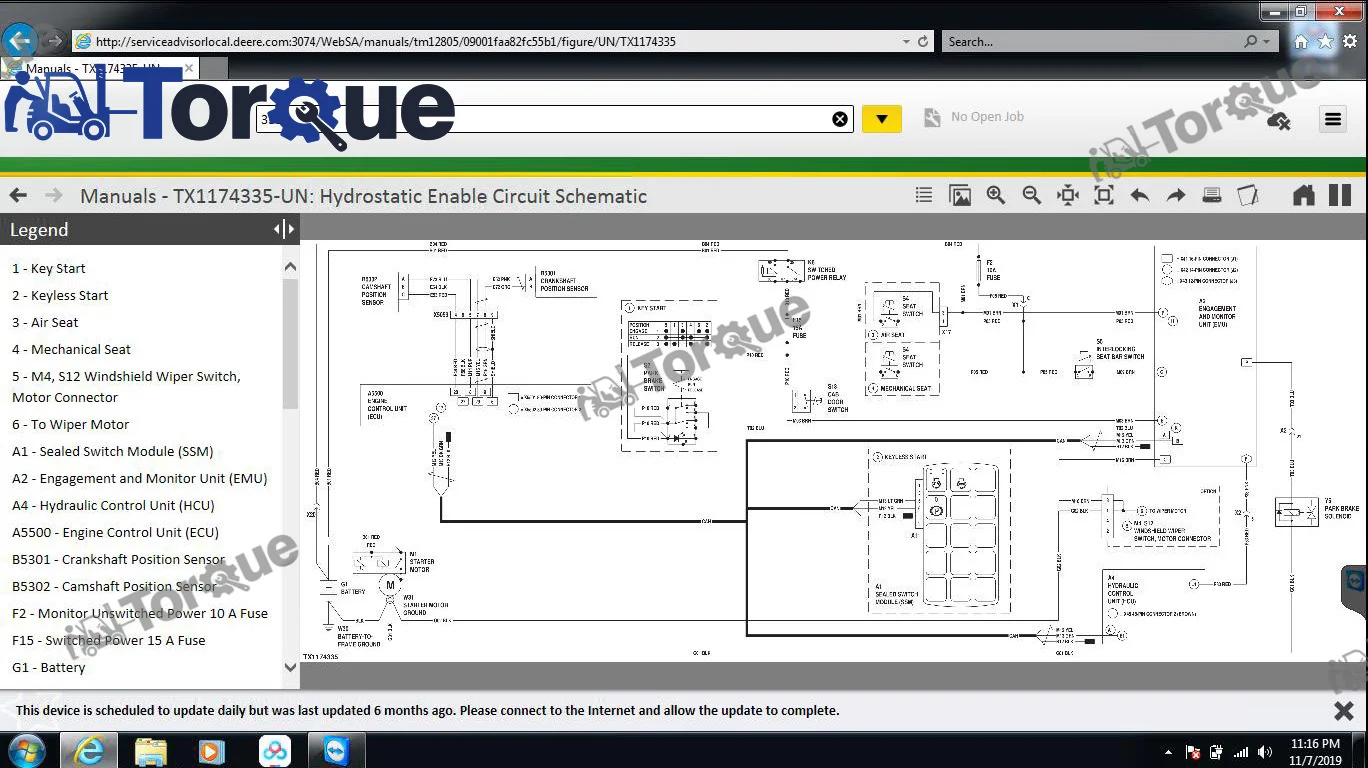Viewport: 1368px width, 768px height.
Task: Open the browser search provider dropdown
Action: [x=1267, y=42]
